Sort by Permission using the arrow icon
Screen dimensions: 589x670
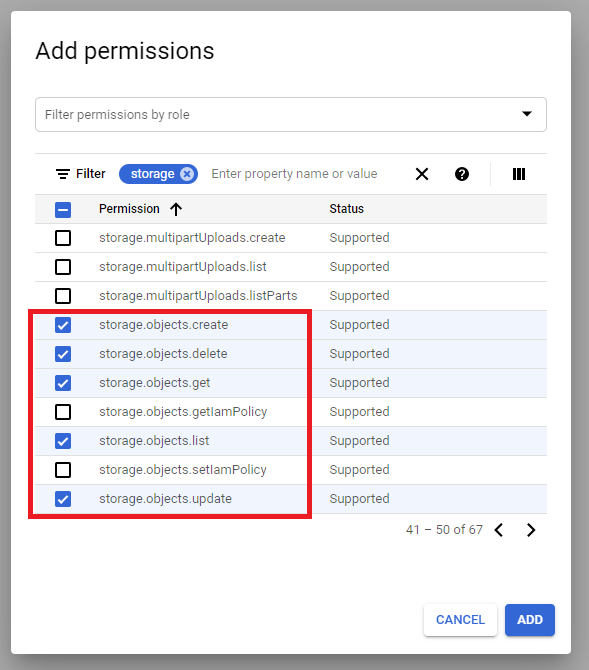coord(176,209)
